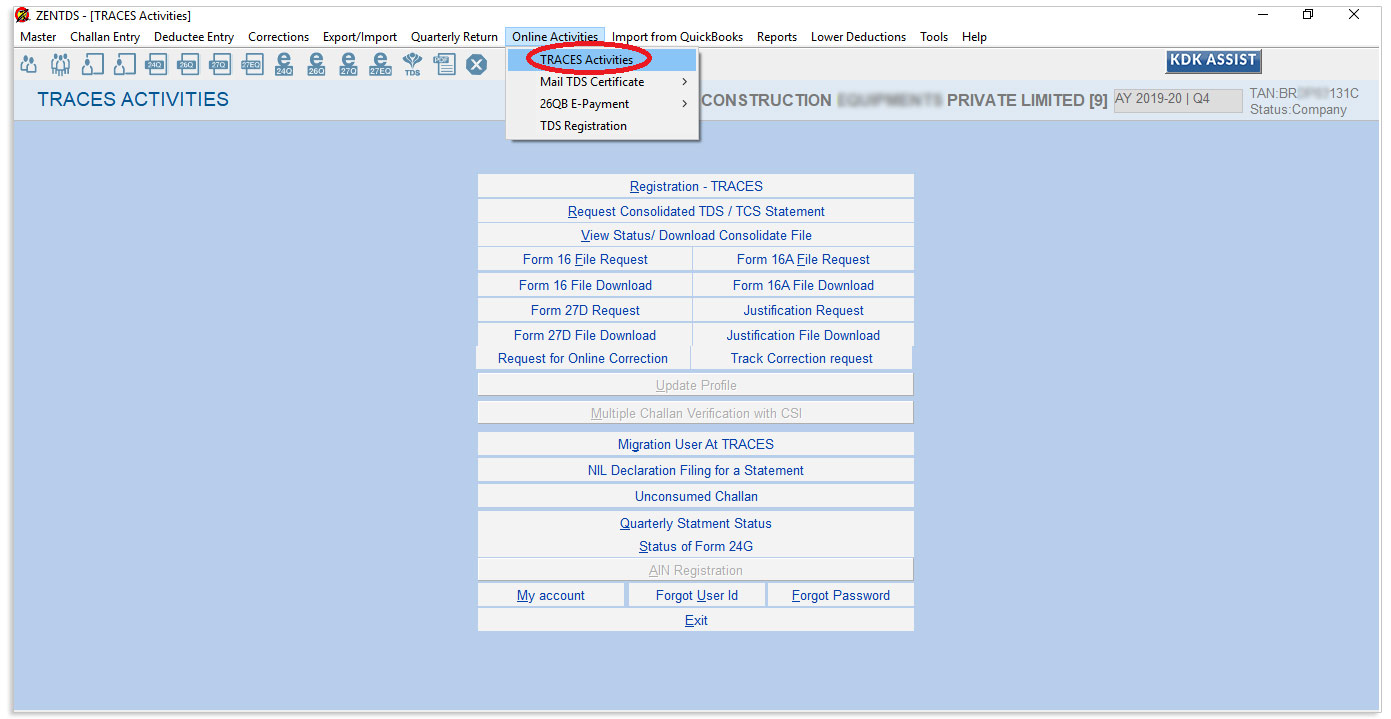Open the plain 24Q form toolbar icon
Image resolution: width=1391 pixels, height=719 pixels.
coord(155,65)
